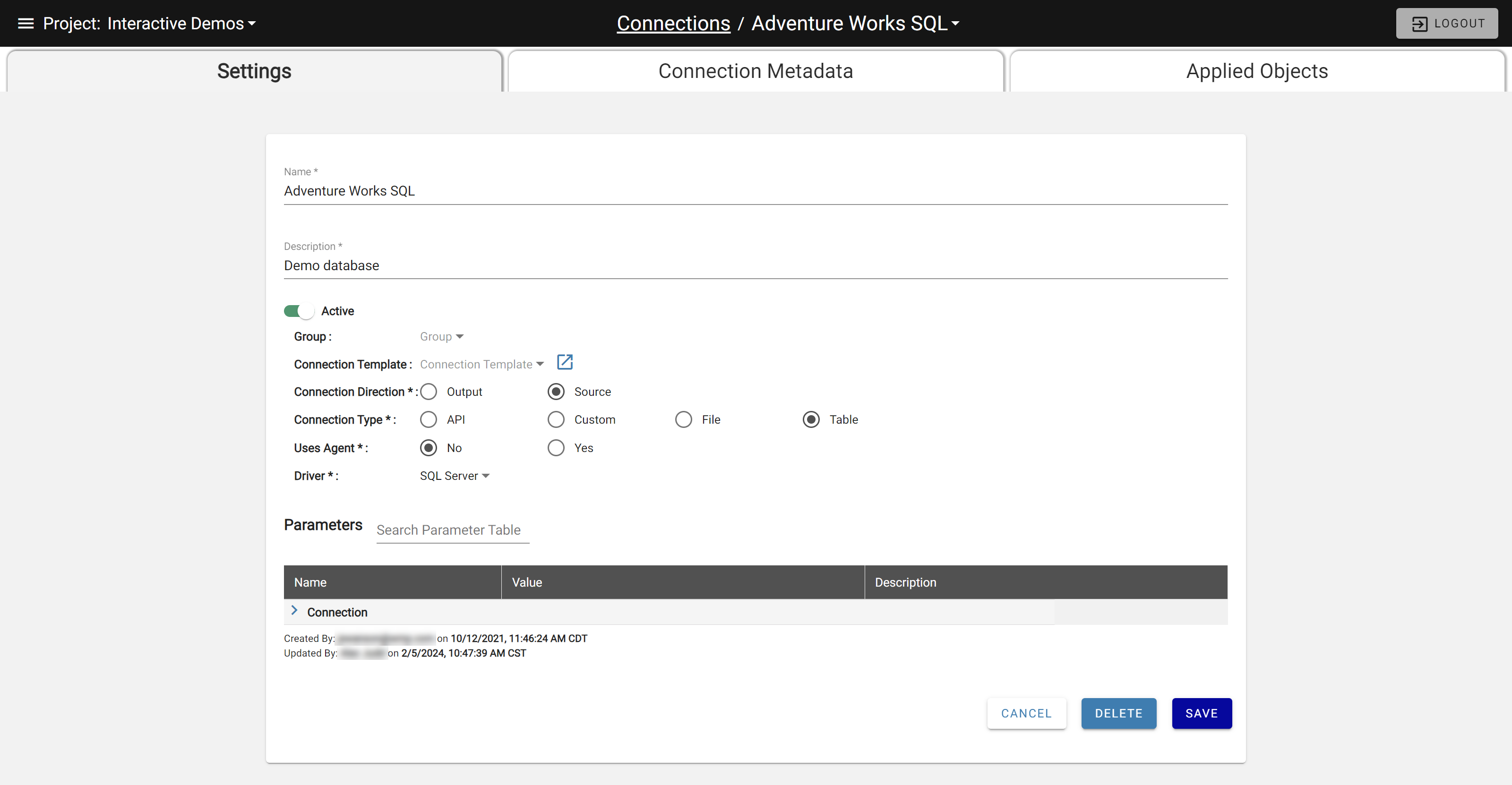Switch to the Applied Objects tab
The height and width of the screenshot is (785, 1512).
(1257, 70)
